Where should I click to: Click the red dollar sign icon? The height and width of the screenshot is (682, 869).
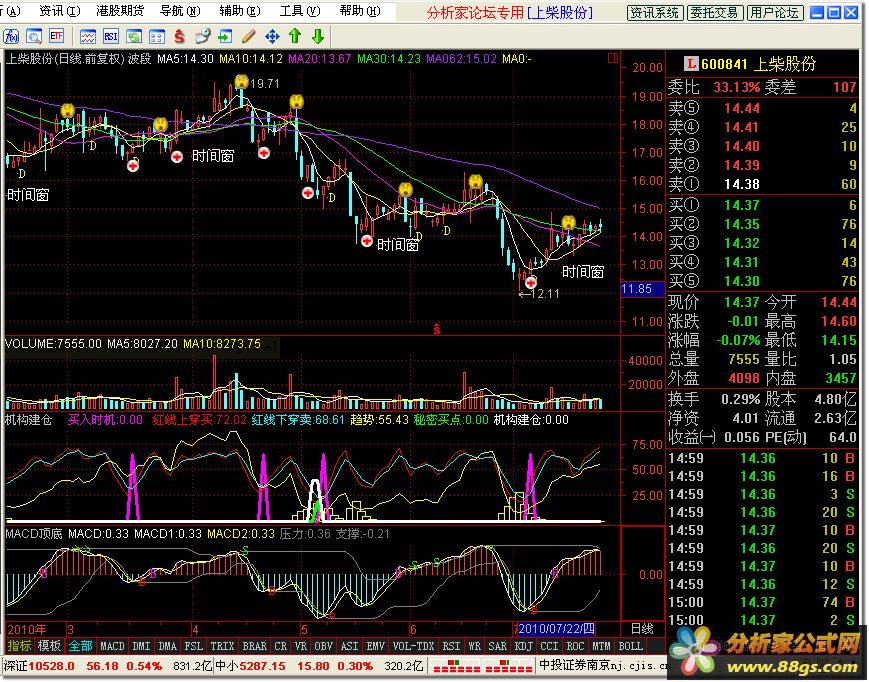(179, 37)
